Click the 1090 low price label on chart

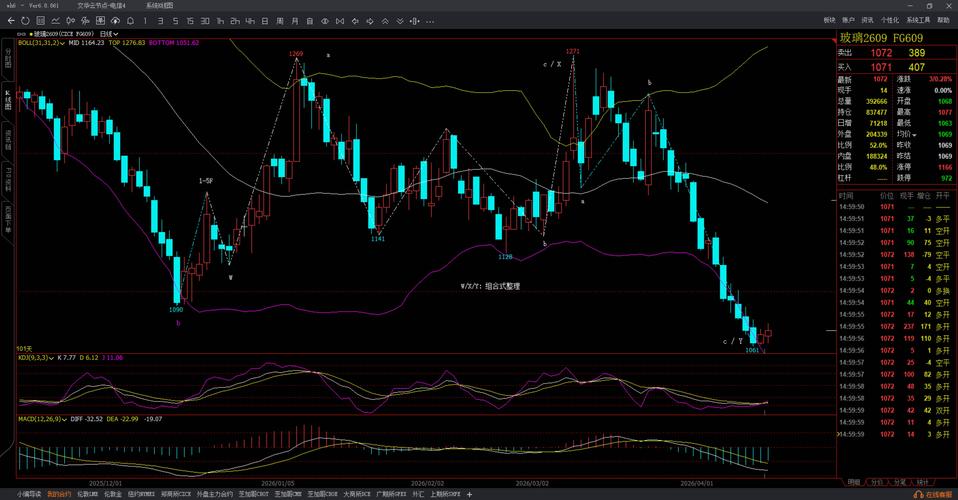(x=175, y=309)
